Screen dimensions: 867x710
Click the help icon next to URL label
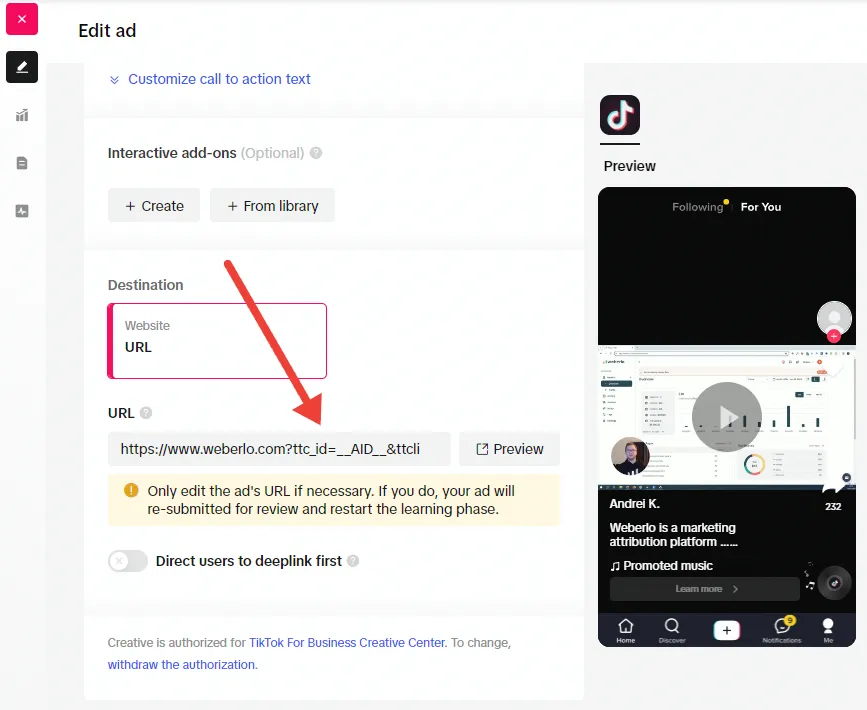click(x=146, y=413)
